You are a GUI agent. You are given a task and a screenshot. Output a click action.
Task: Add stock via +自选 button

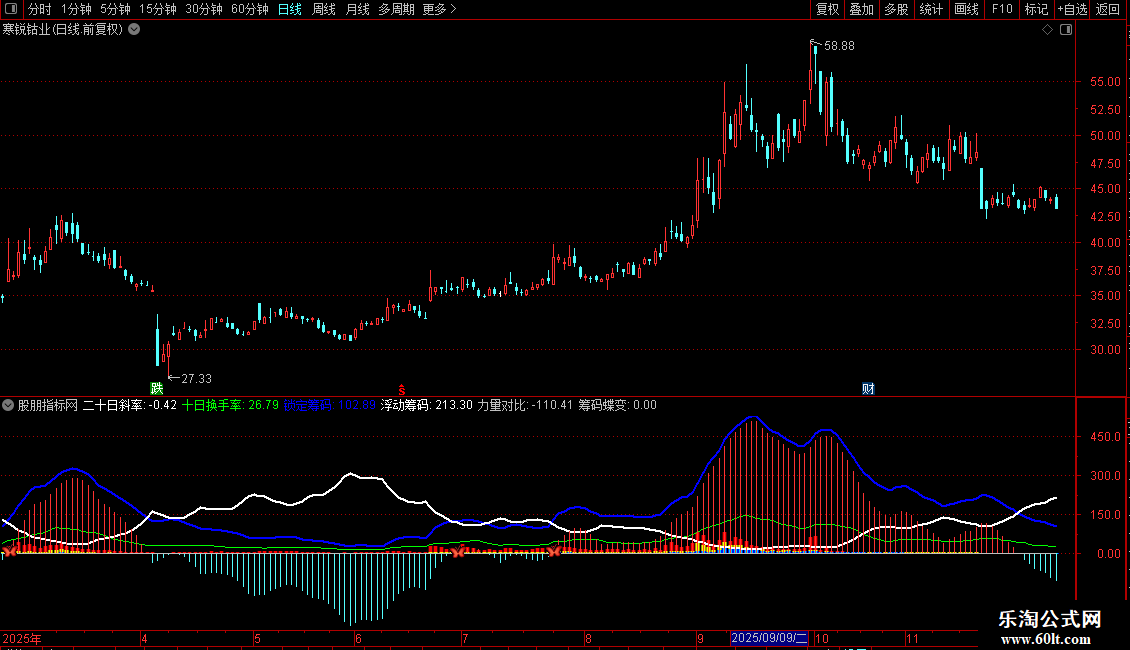tap(1072, 9)
